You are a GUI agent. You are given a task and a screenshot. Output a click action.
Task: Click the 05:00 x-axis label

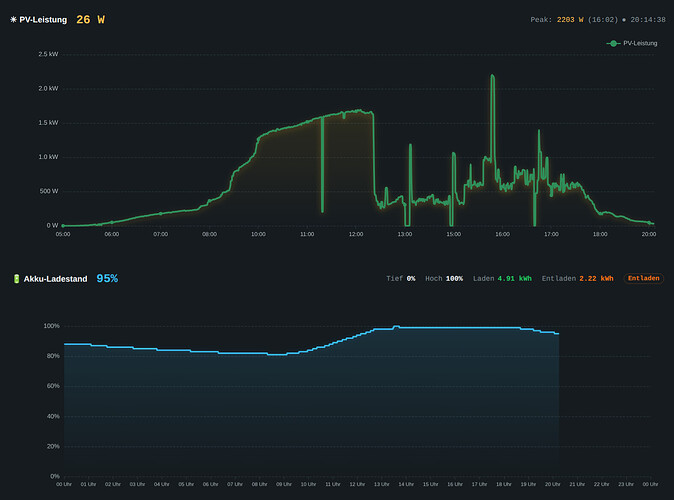coord(63,234)
